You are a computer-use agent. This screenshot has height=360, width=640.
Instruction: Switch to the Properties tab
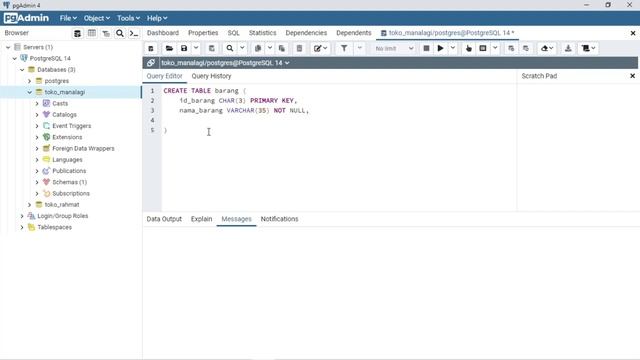203,33
